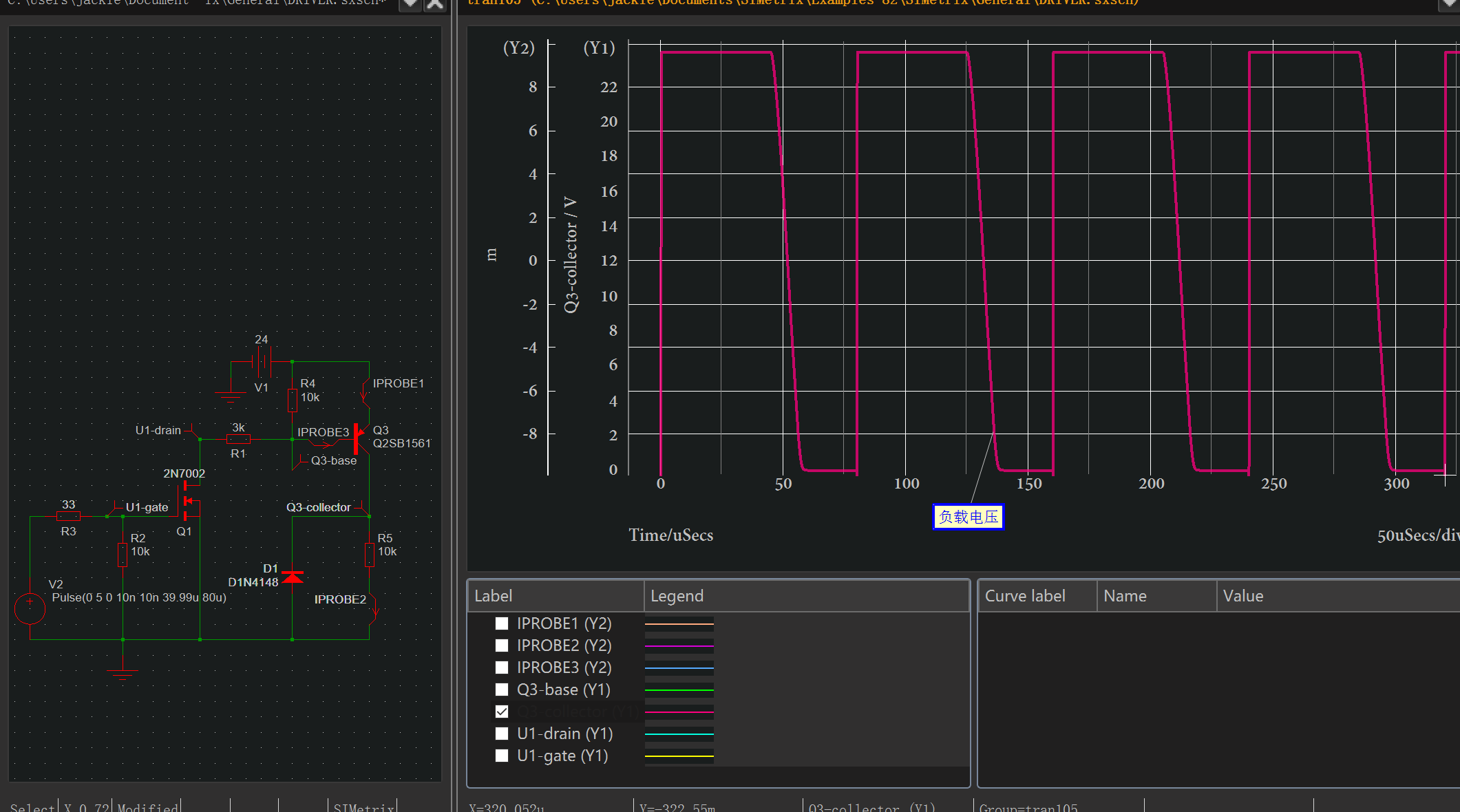The width and height of the screenshot is (1460, 812).
Task: Click the ground symbol below R2
Action: 123,674
